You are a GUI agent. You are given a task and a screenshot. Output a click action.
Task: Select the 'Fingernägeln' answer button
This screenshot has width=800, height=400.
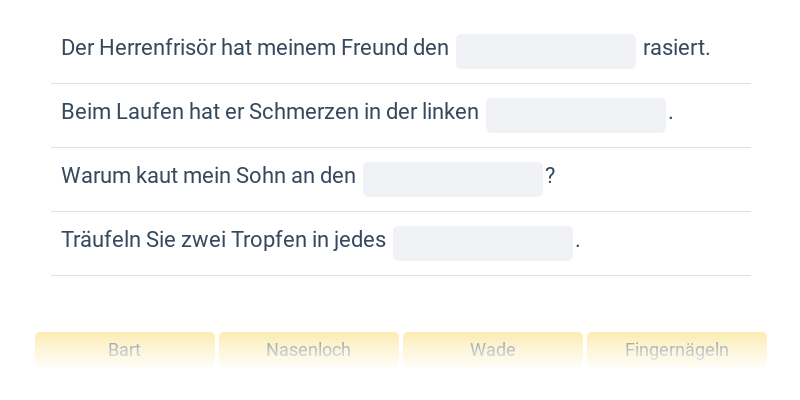tap(676, 350)
